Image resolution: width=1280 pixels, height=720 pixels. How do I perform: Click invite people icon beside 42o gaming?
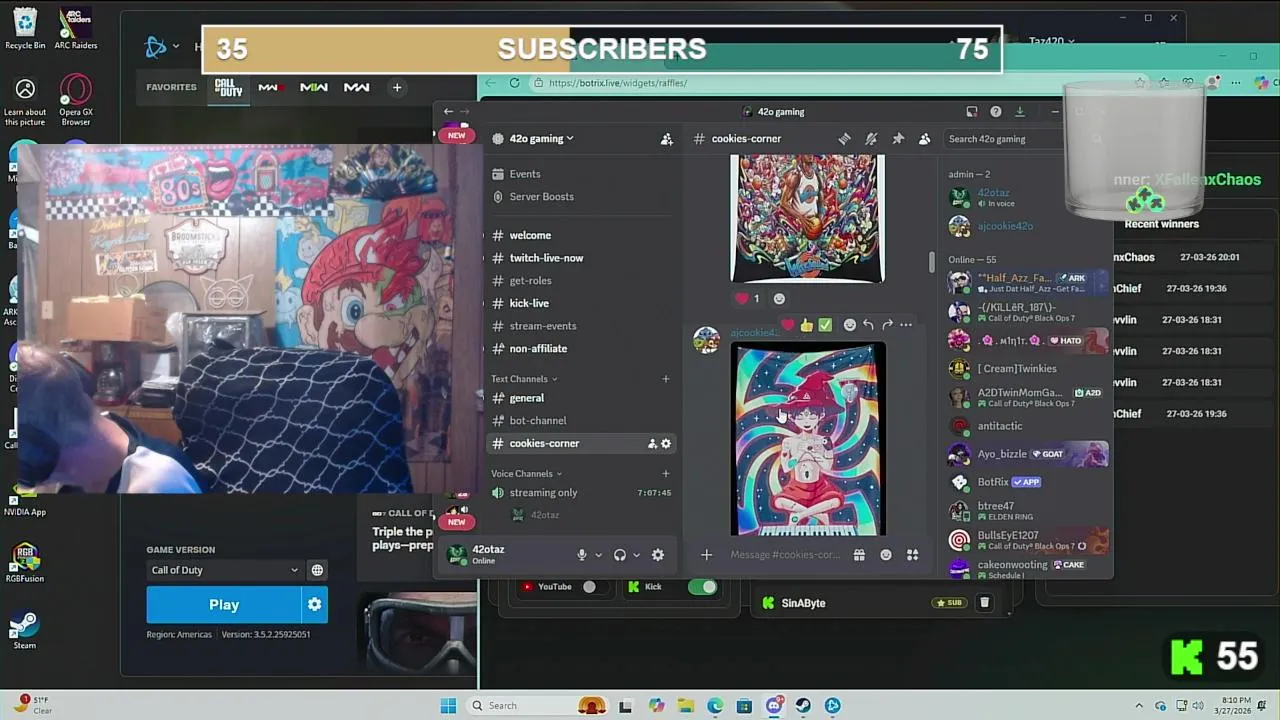click(666, 139)
